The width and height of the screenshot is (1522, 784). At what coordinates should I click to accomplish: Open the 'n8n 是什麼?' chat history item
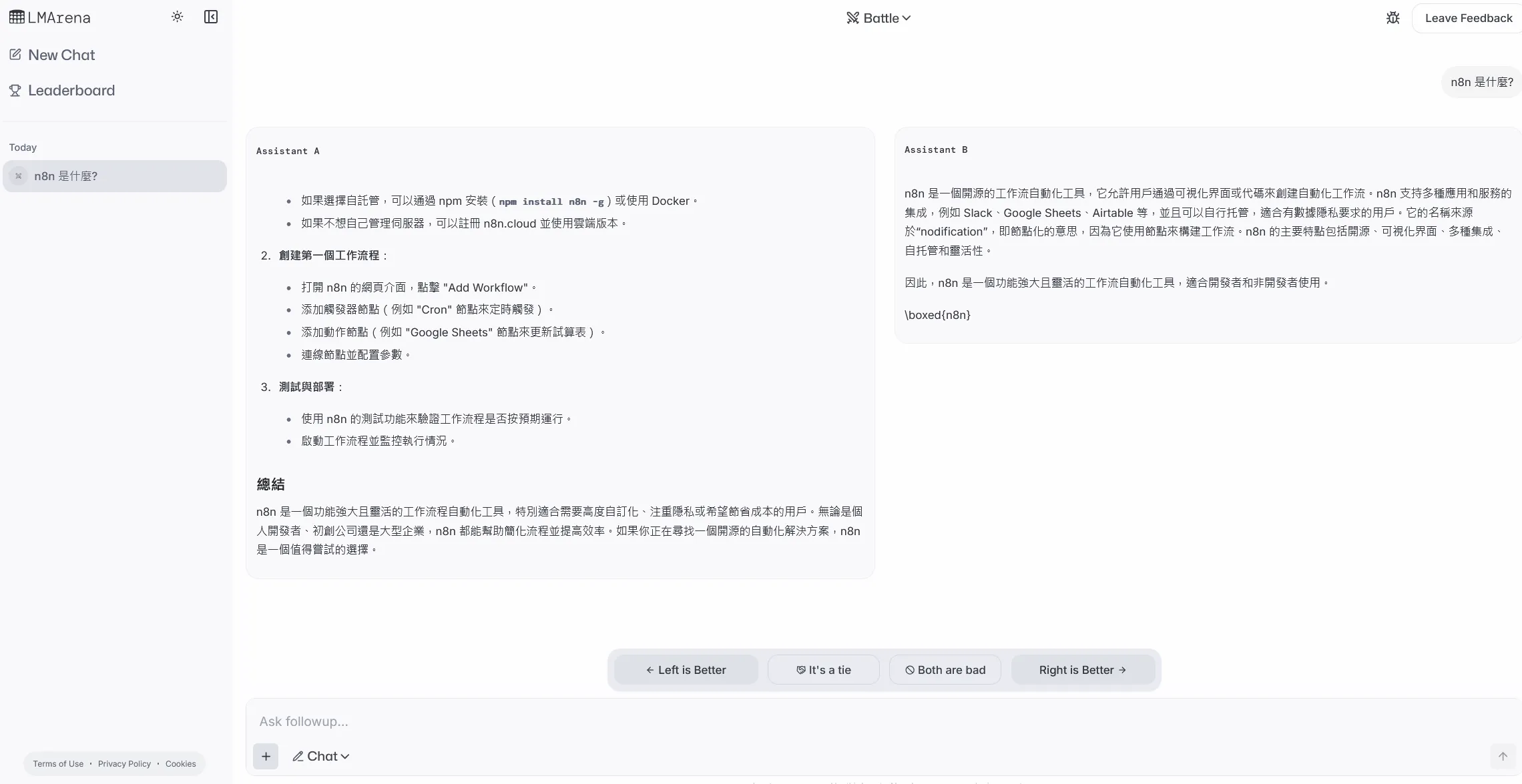(x=115, y=176)
